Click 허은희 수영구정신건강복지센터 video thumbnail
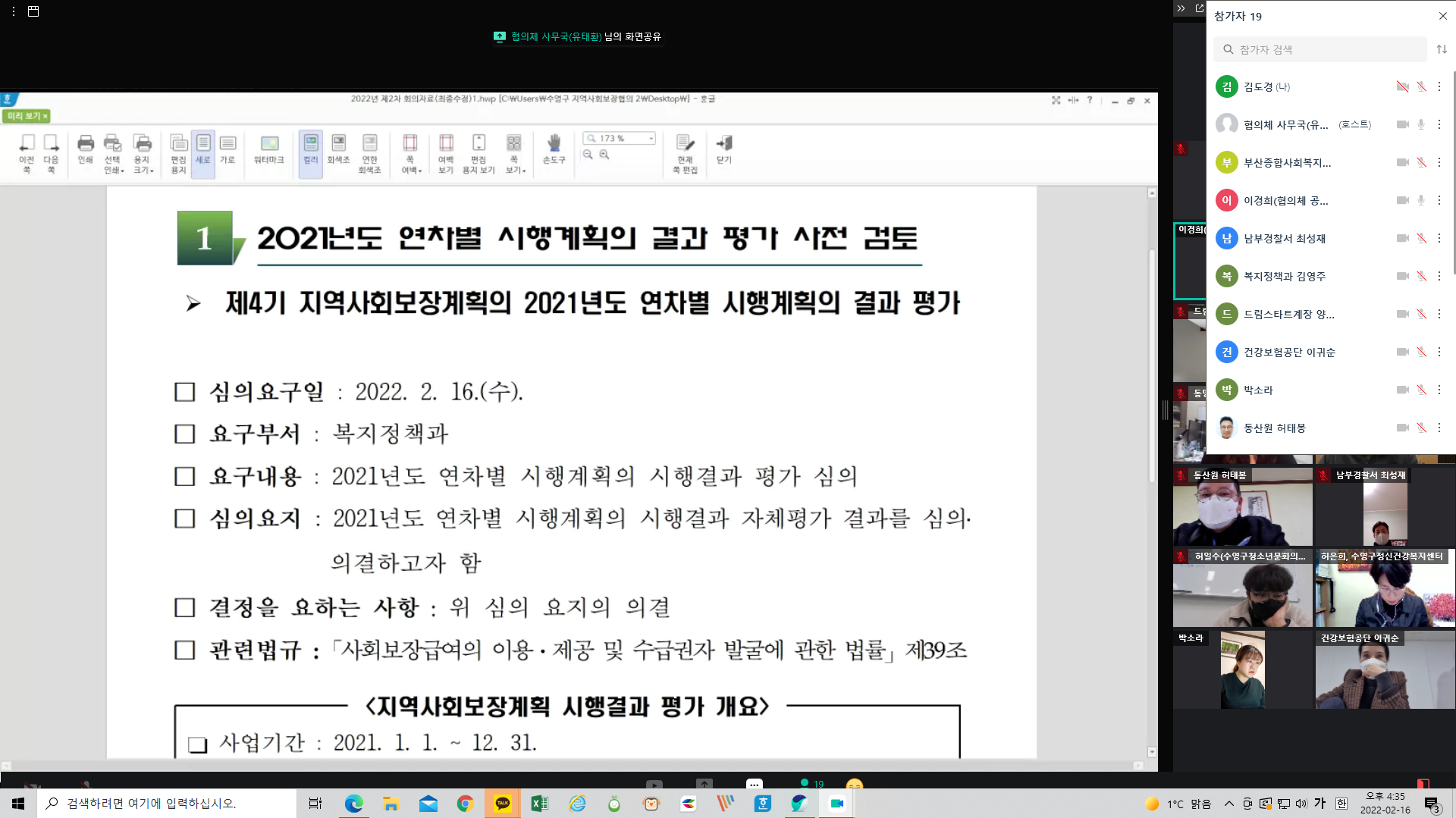The height and width of the screenshot is (818, 1456). 1385,588
